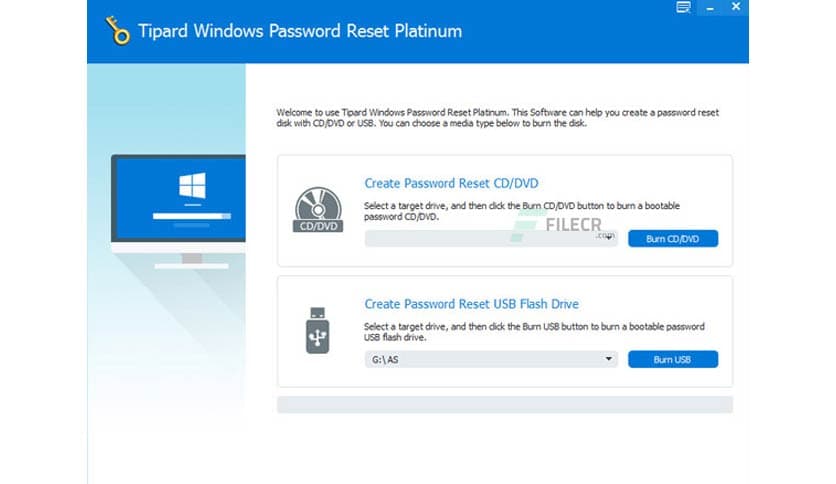Open the menu icon in title bar

coord(683,7)
